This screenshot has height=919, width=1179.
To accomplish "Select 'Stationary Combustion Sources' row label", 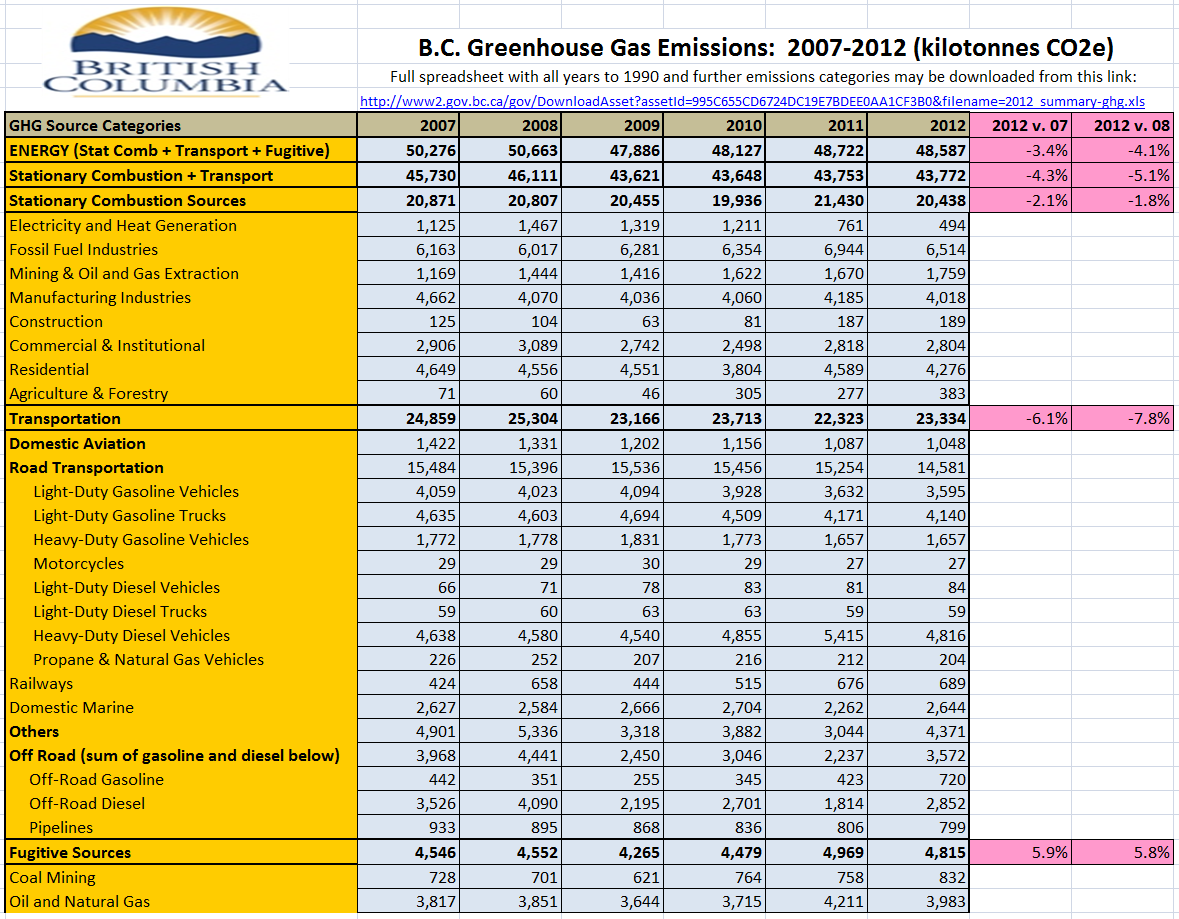I will (x=181, y=200).
